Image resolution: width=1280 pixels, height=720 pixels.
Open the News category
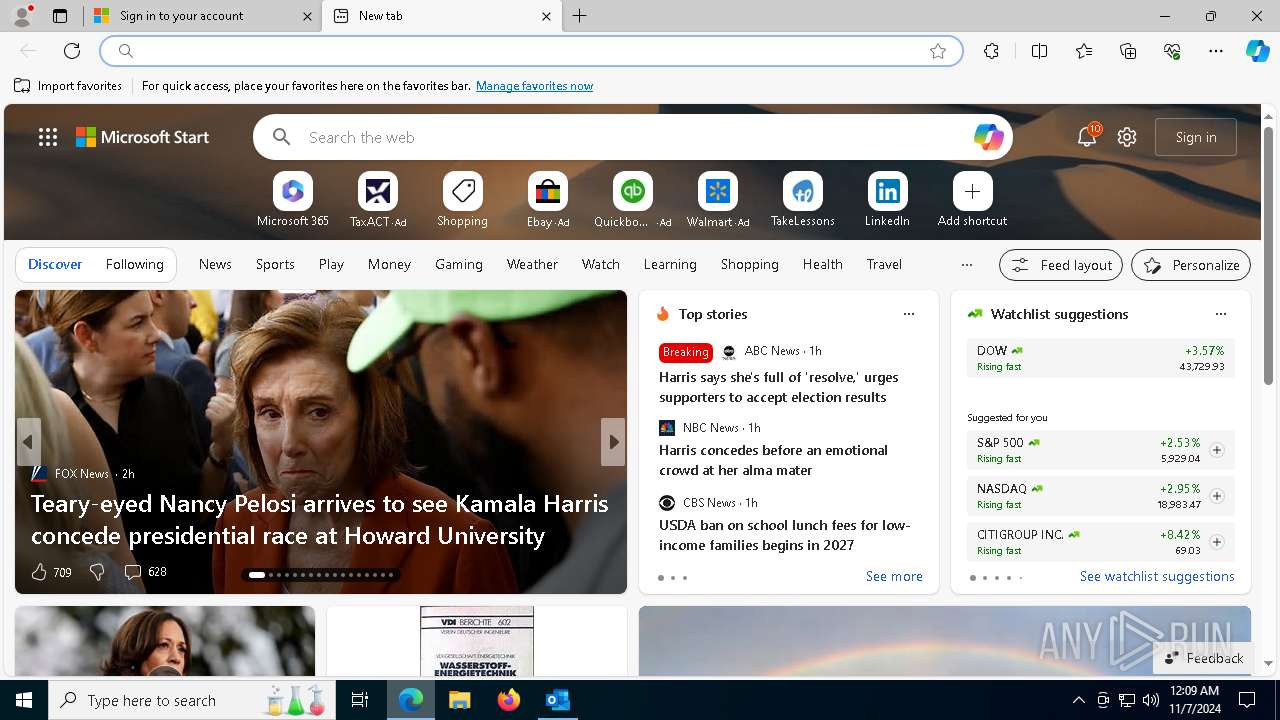click(215, 264)
